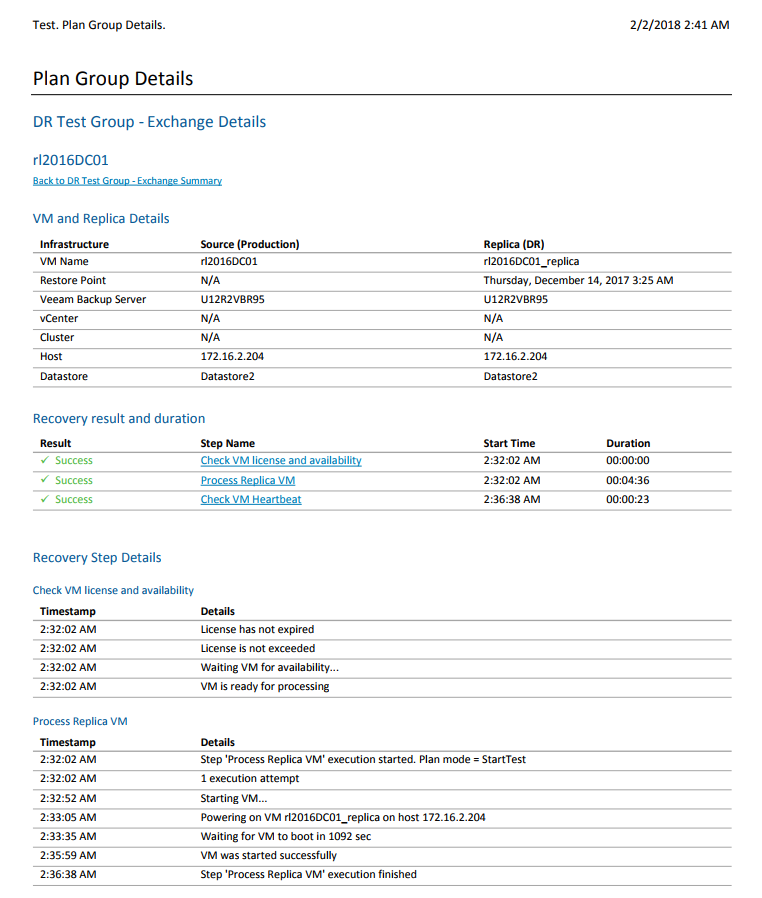Select 'Process Replica VM' execution finished detail

pyautogui.click(x=309, y=875)
